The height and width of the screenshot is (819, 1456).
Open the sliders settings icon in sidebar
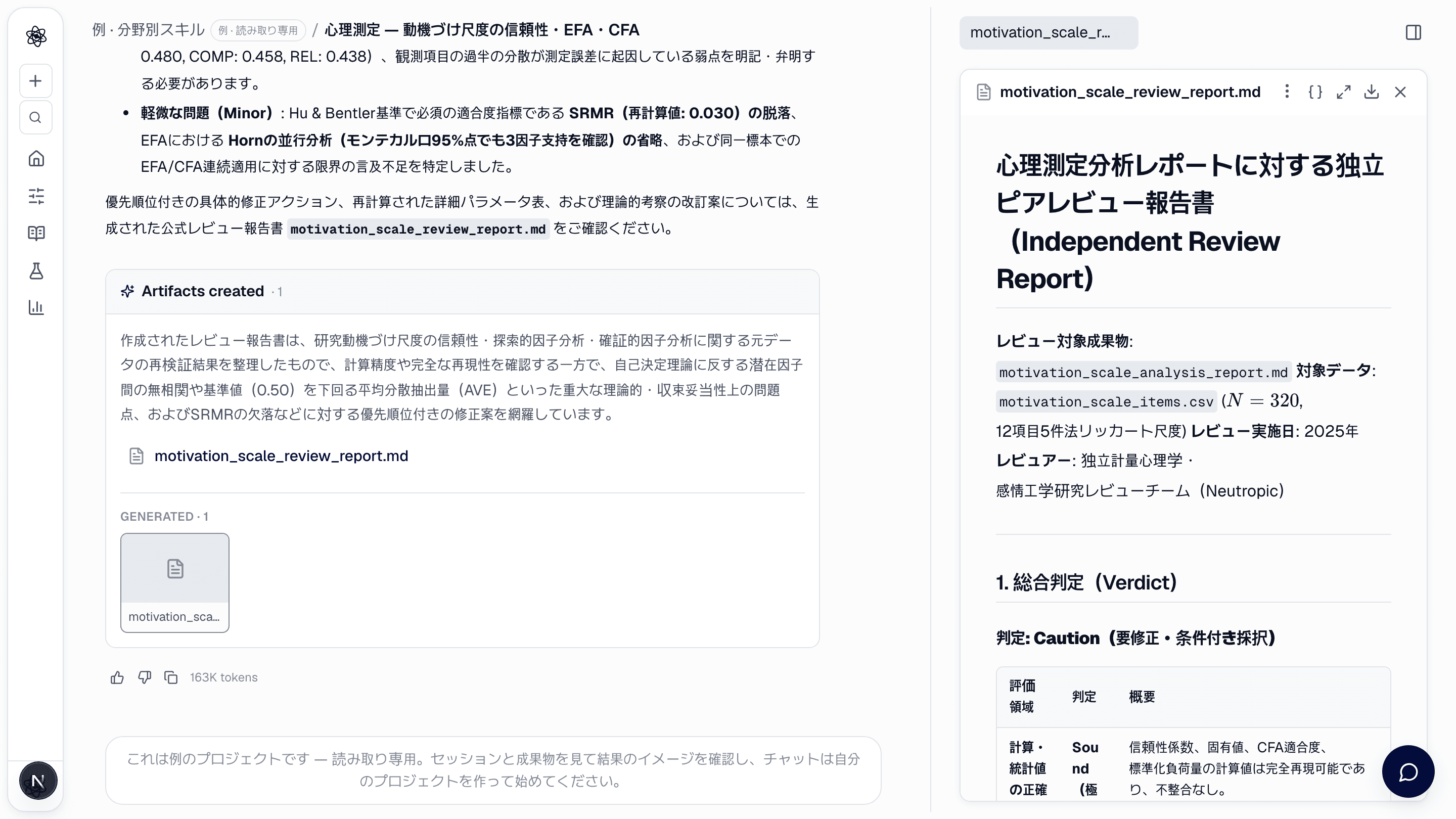coord(36,196)
